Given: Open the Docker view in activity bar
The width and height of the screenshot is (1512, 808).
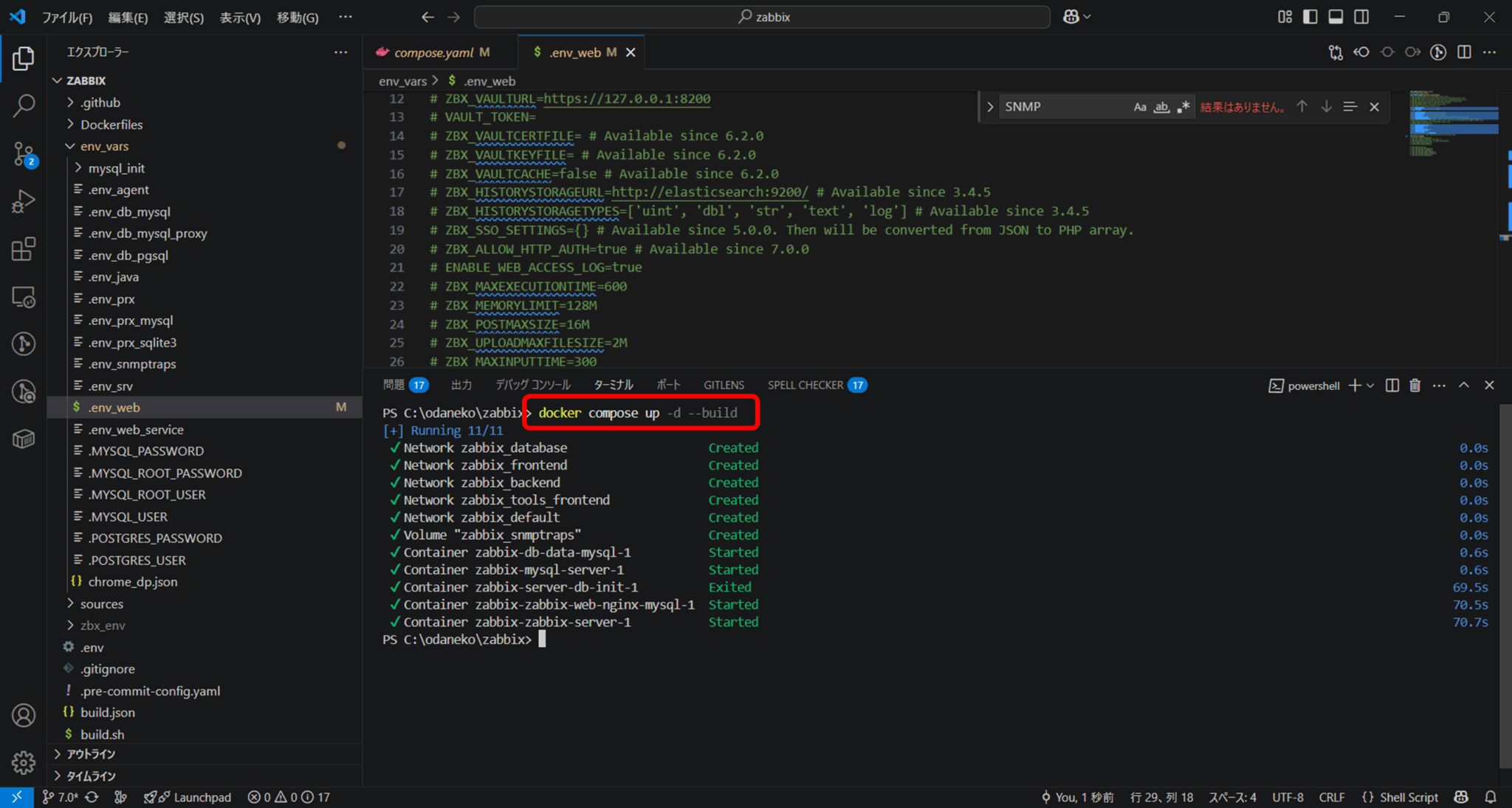Looking at the screenshot, I should click(x=24, y=438).
